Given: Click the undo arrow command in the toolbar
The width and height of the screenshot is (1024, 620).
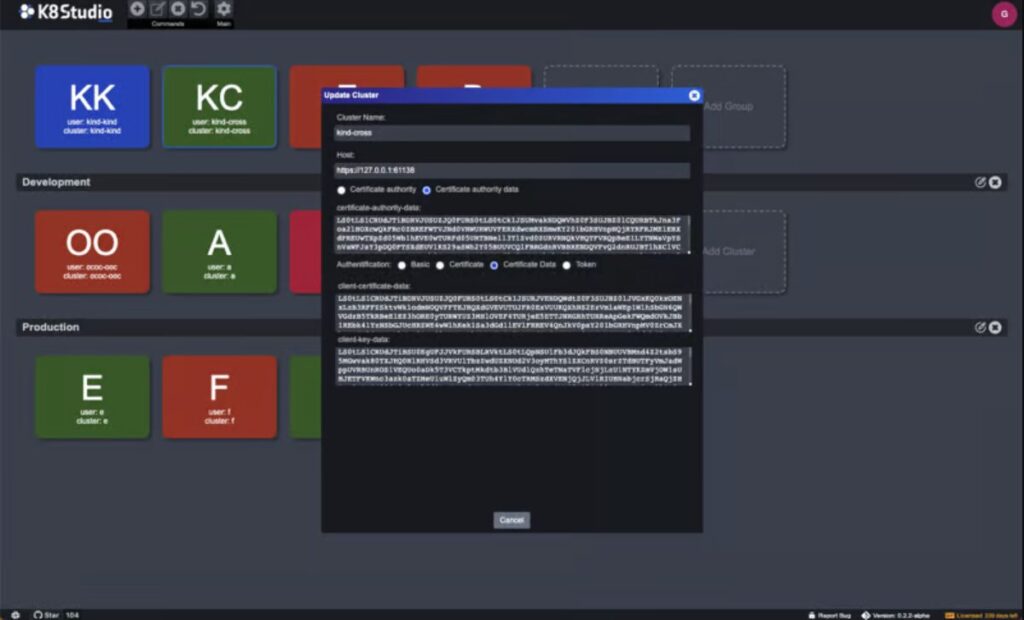Looking at the screenshot, I should click(199, 8).
